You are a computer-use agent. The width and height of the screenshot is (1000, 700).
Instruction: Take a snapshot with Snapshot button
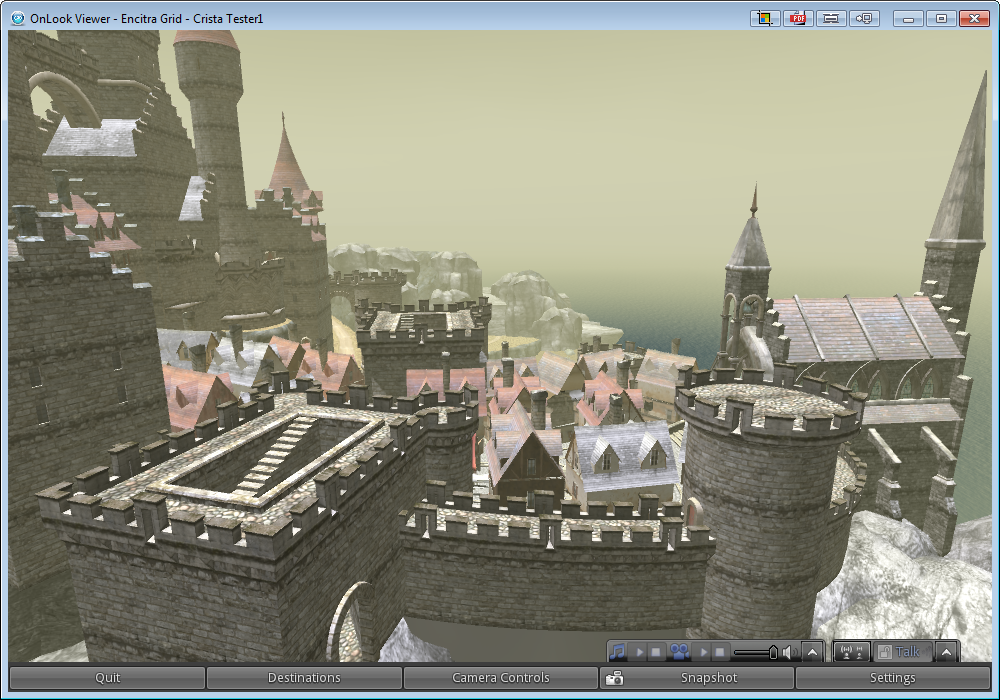coord(697,678)
